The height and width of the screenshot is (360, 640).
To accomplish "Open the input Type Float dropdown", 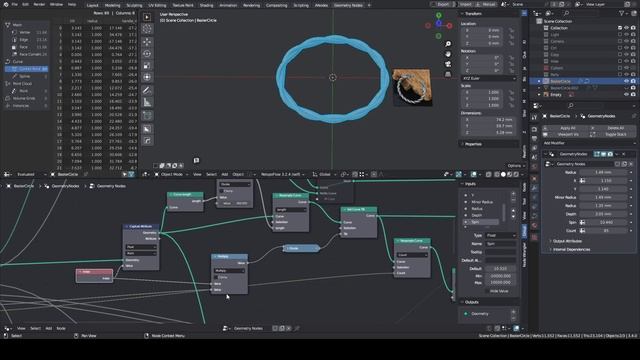I will pyautogui.click(x=500, y=236).
